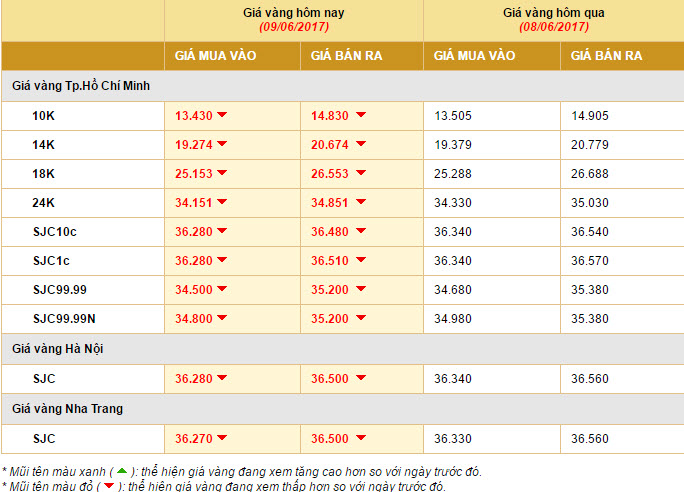The width and height of the screenshot is (684, 492).
Task: Click the 'Mũi tên màu đỏ' legend note
Action: pos(223,486)
